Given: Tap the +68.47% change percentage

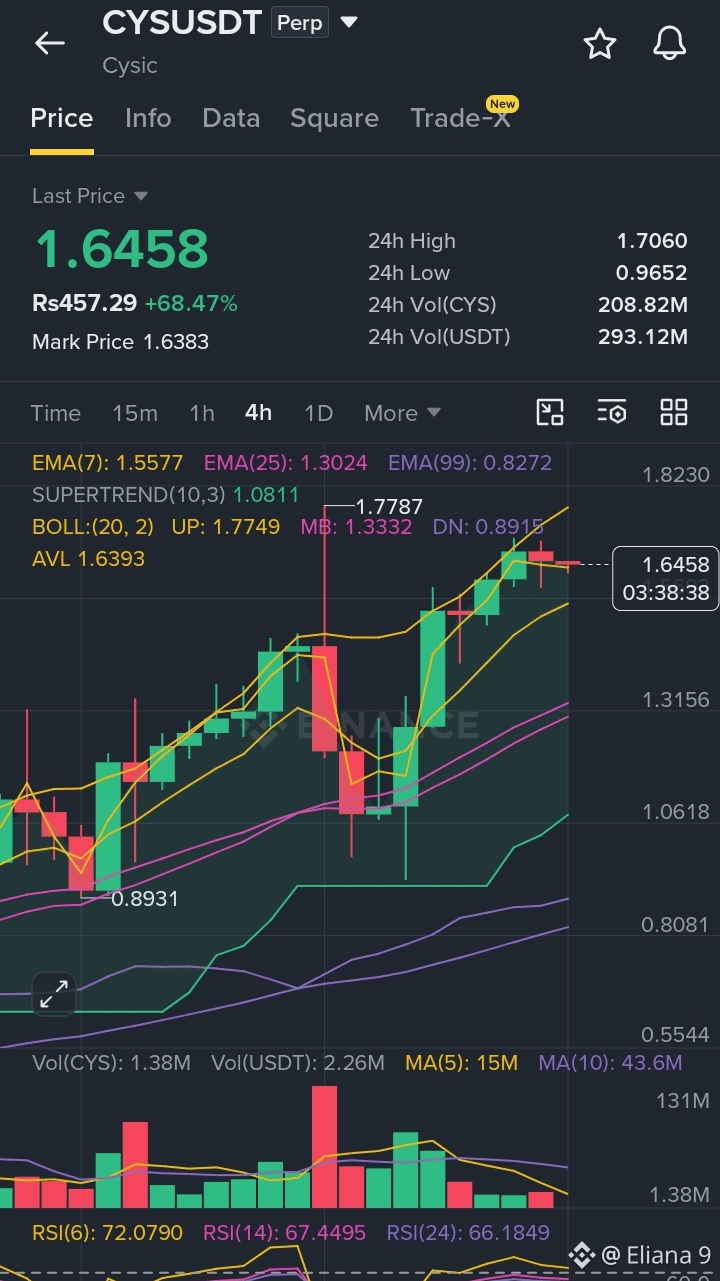Looking at the screenshot, I should [x=191, y=303].
